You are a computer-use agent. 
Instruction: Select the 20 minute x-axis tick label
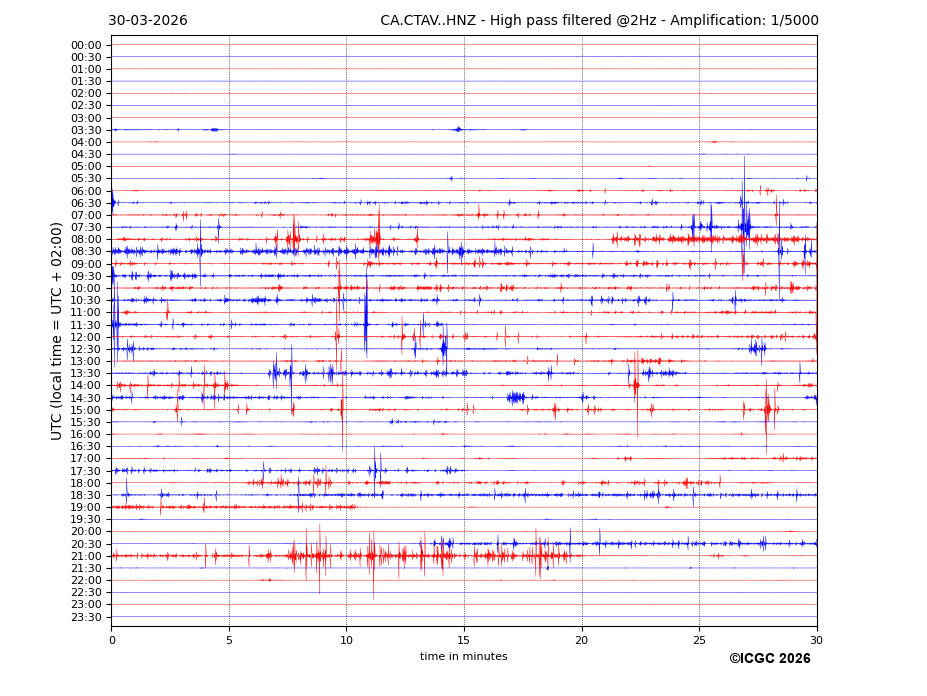point(582,641)
